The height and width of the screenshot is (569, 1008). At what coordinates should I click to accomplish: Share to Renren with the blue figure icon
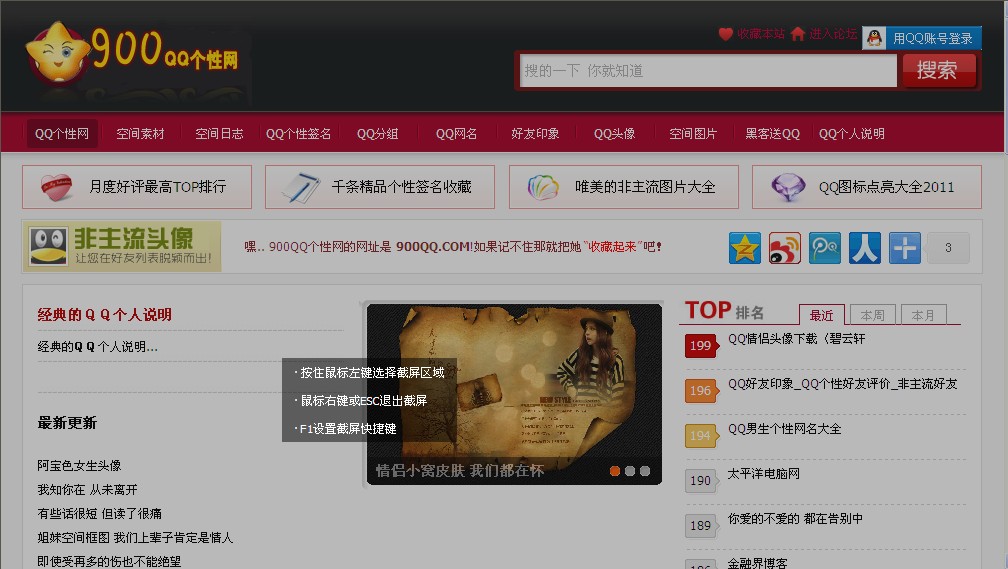click(865, 248)
